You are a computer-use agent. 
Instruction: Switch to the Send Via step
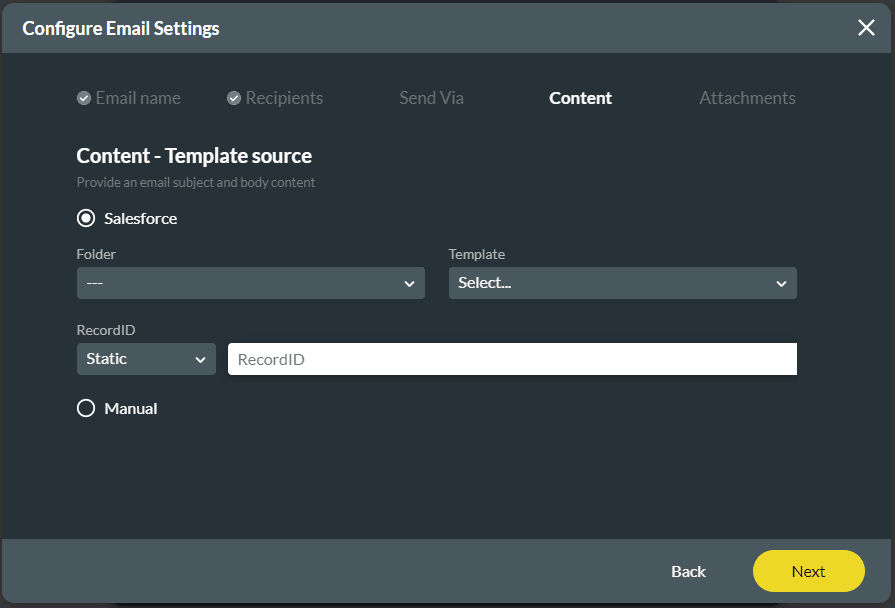(431, 98)
